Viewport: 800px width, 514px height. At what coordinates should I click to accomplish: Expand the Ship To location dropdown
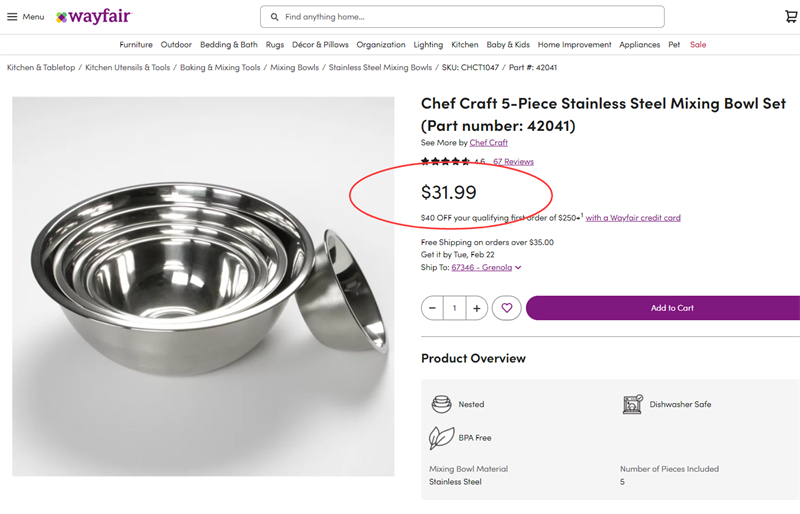518,268
